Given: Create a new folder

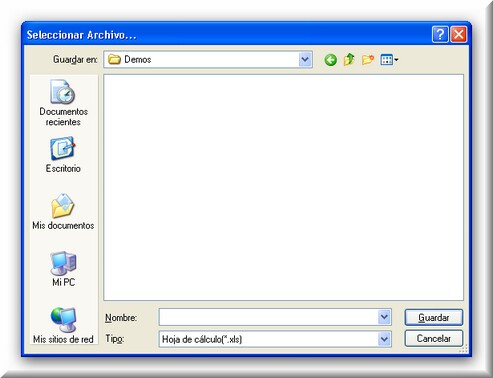Looking at the screenshot, I should [x=368, y=60].
